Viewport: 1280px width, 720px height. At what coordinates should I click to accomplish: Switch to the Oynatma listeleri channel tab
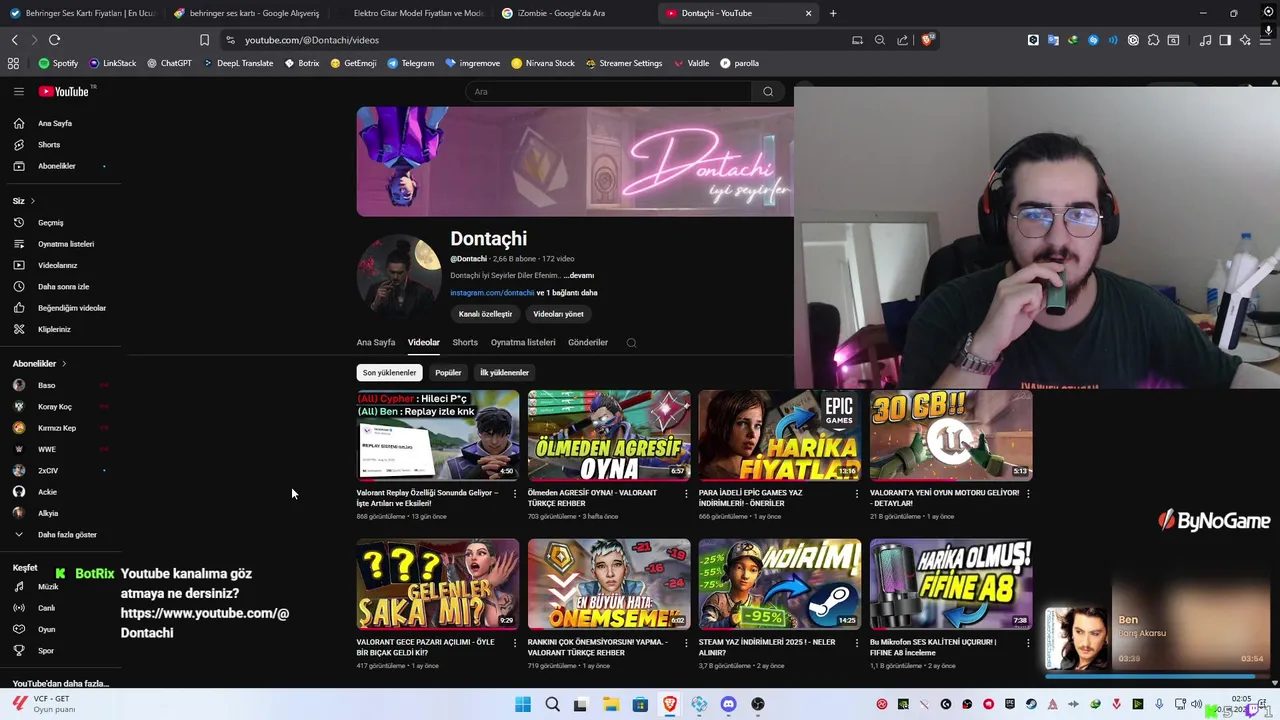tap(522, 342)
